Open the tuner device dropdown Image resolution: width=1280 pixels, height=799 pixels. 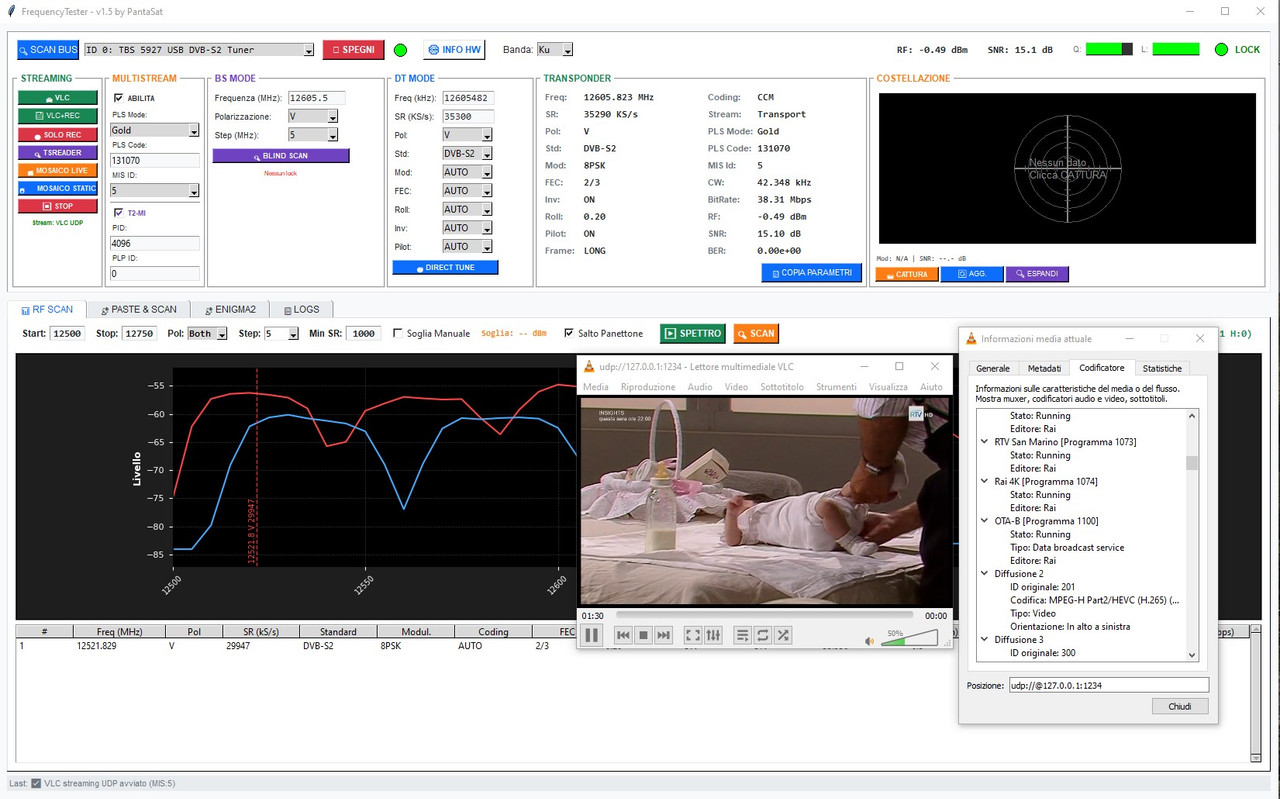pyautogui.click(x=308, y=50)
